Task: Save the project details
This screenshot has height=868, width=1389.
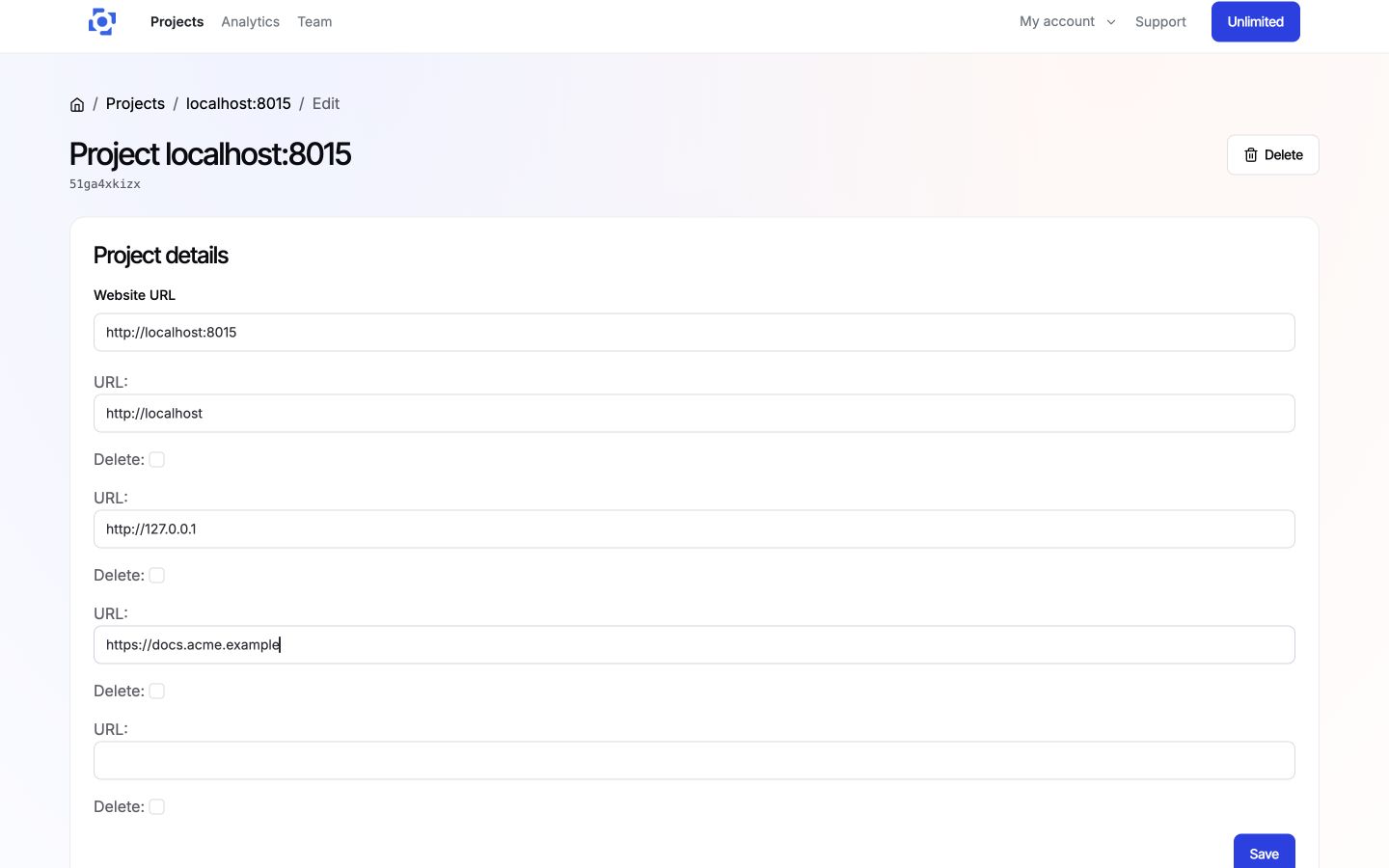Action: point(1265,853)
